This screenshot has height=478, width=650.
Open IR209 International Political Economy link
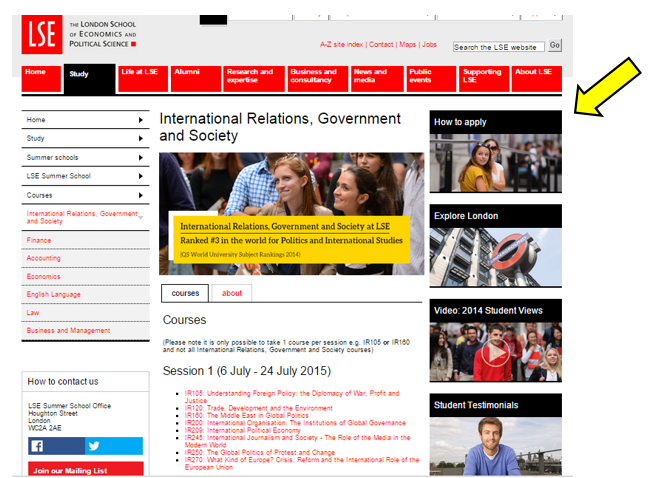coord(243,430)
